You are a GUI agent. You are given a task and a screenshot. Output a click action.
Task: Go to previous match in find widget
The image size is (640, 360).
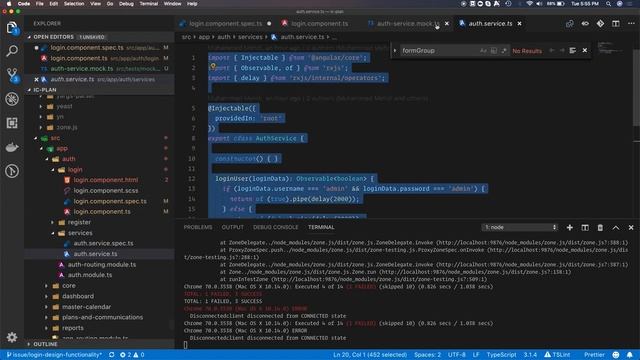pos(552,50)
